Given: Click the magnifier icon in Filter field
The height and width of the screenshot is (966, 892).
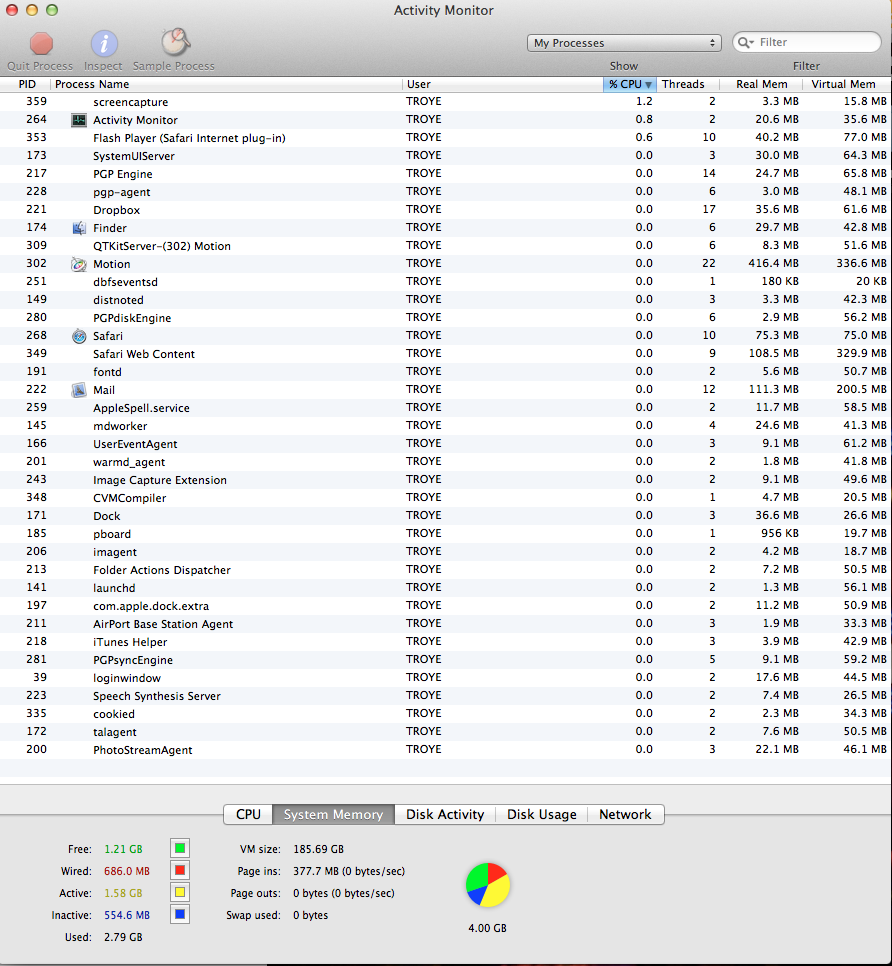Looking at the screenshot, I should (x=745, y=43).
